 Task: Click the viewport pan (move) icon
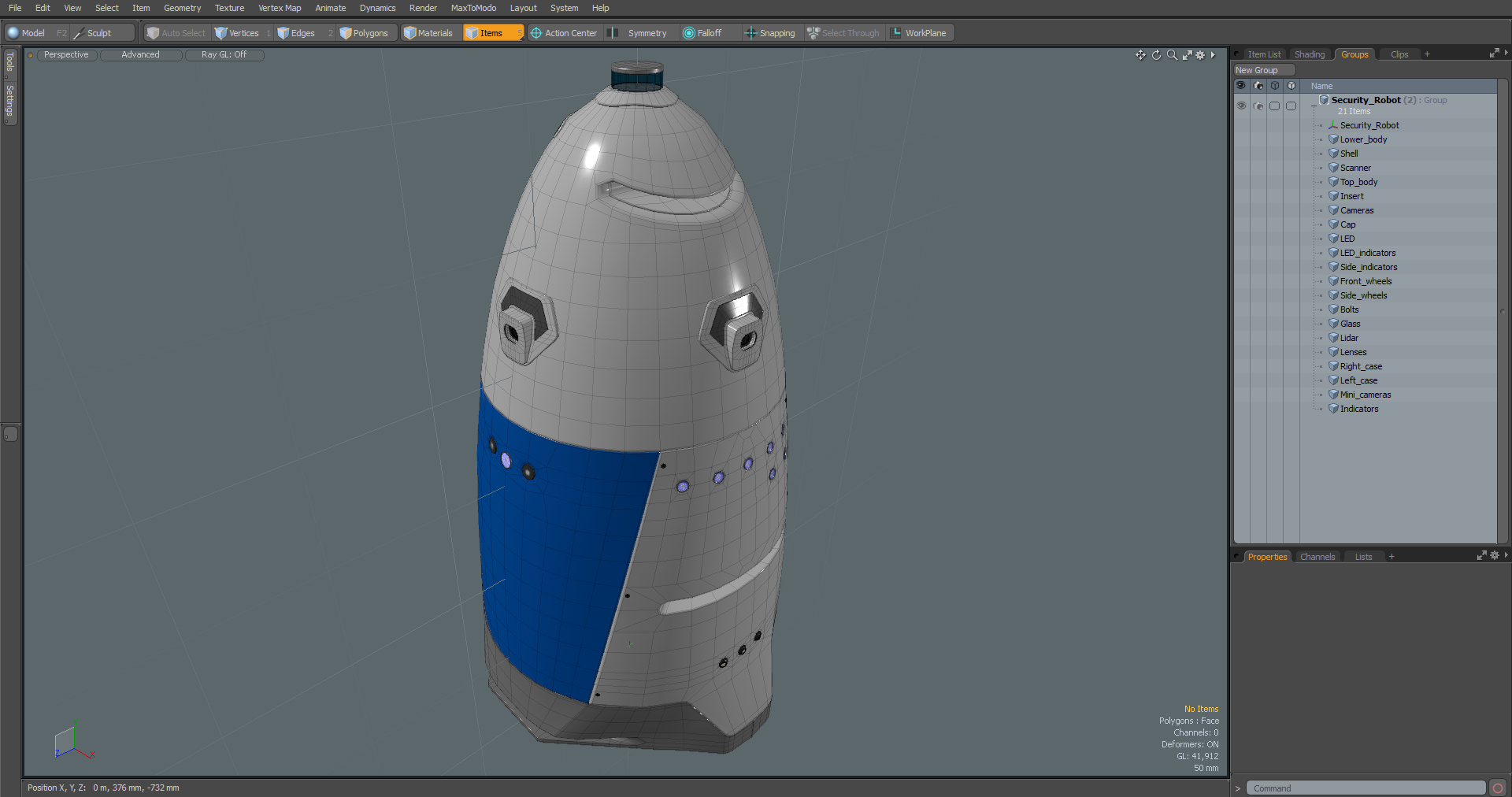(1140, 55)
